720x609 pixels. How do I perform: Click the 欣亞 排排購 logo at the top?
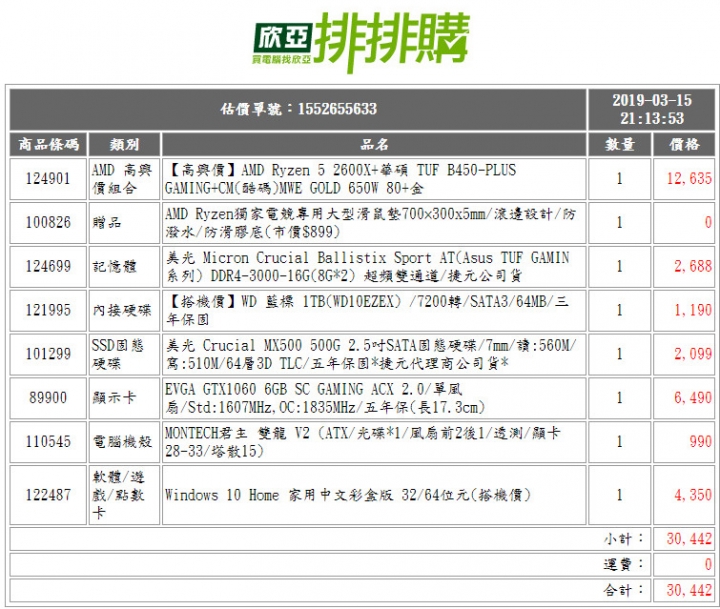point(361,41)
